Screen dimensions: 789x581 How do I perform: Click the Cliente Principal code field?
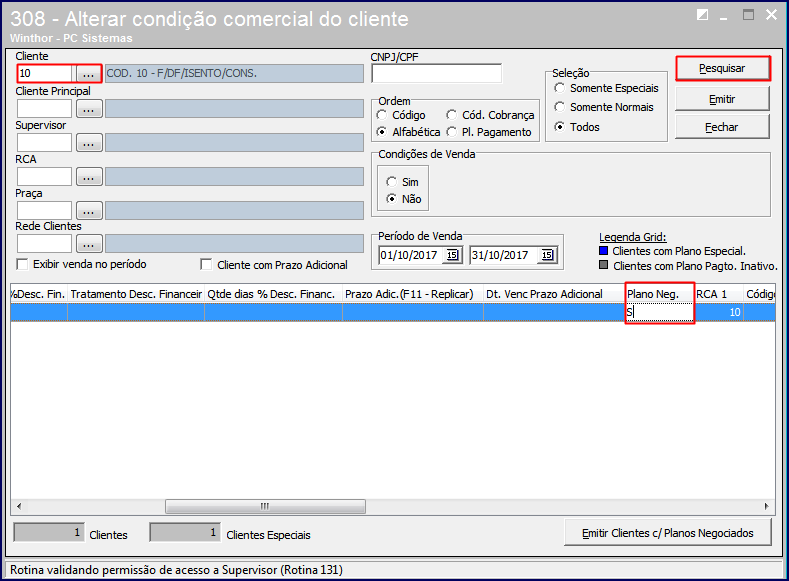45,109
